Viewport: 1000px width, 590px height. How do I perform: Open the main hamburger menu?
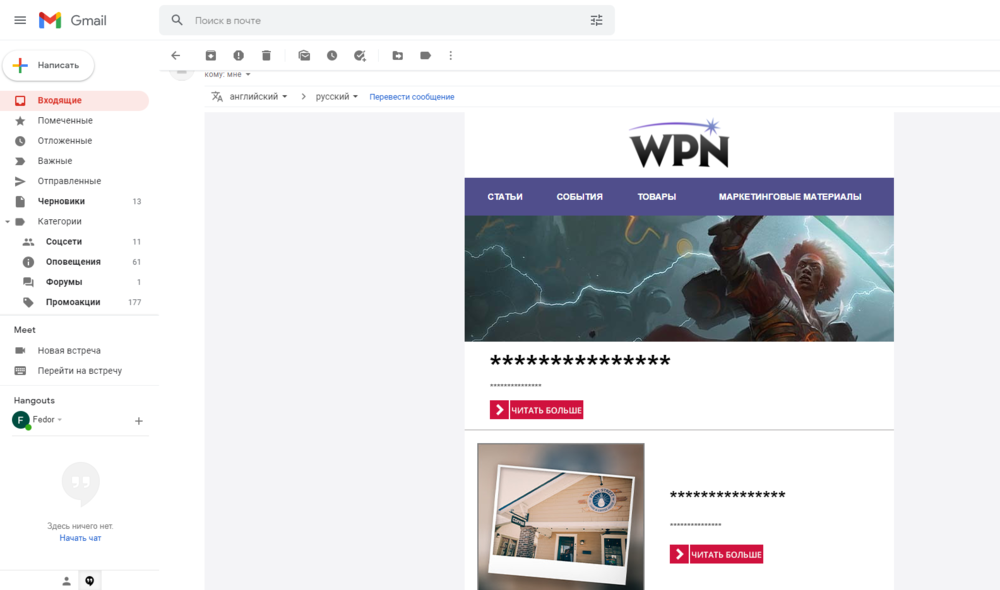[x=20, y=20]
